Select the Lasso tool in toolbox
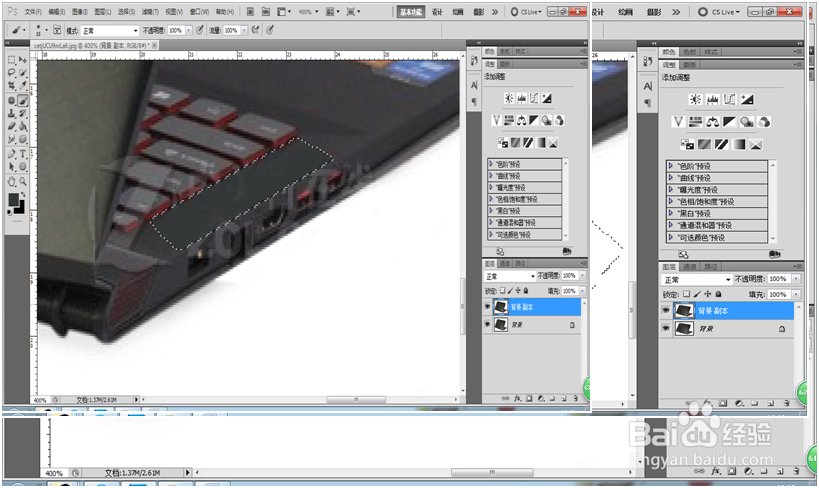The width and height of the screenshot is (819, 488). coord(11,73)
